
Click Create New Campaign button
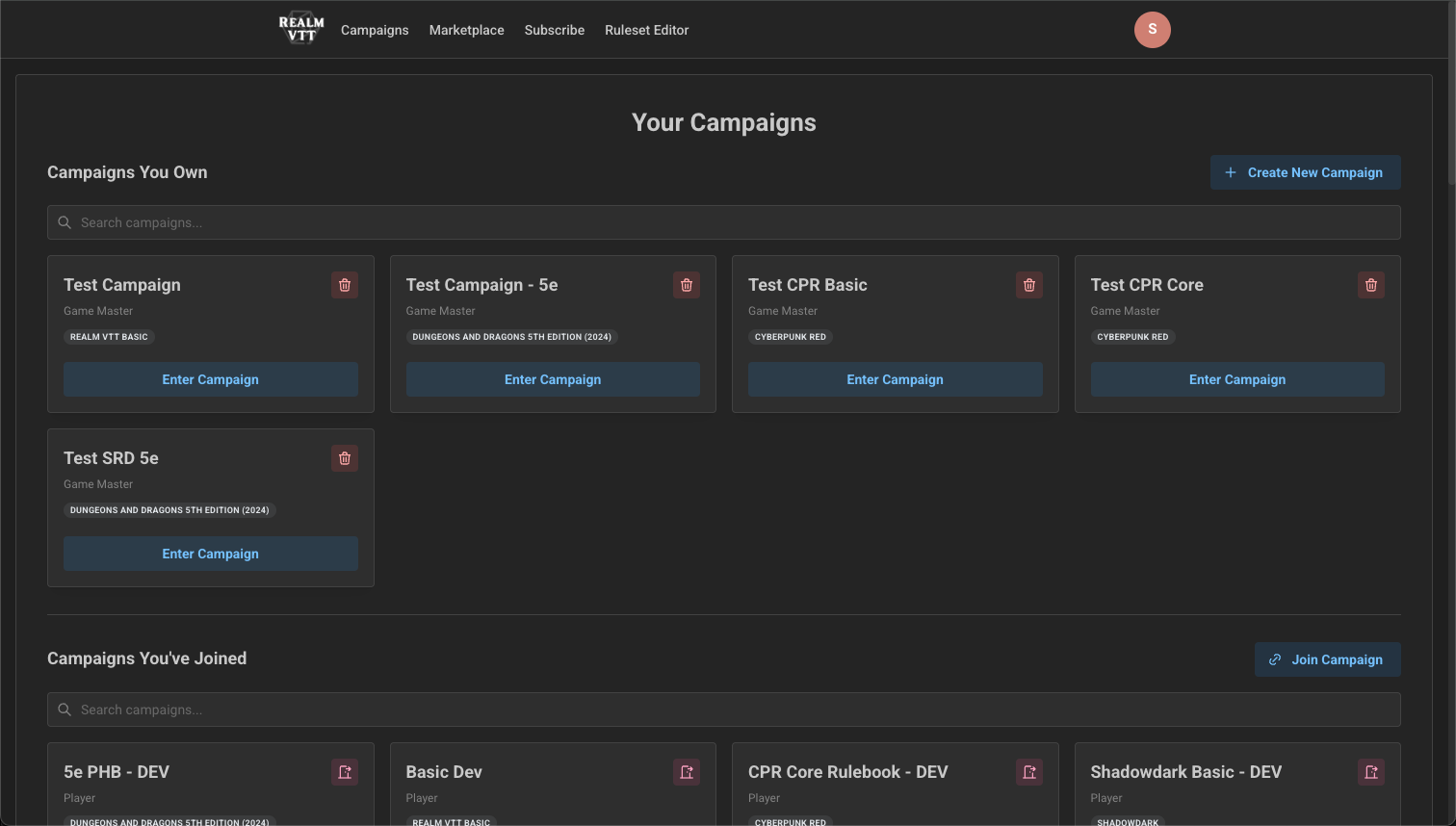click(x=1305, y=172)
